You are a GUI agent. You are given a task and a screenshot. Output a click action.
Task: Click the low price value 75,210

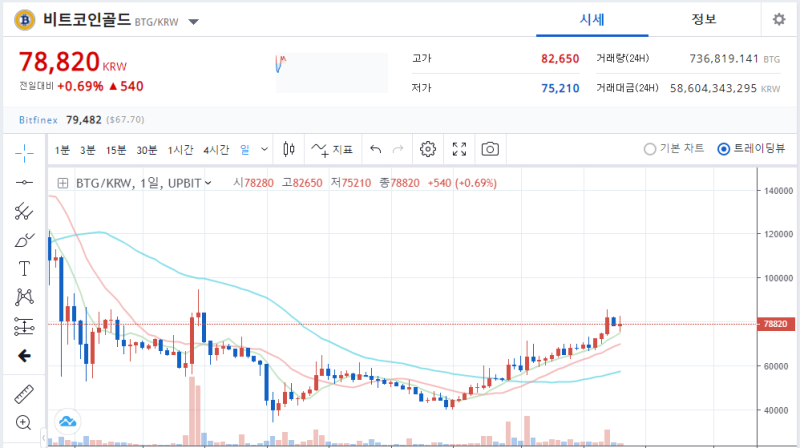[560, 88]
